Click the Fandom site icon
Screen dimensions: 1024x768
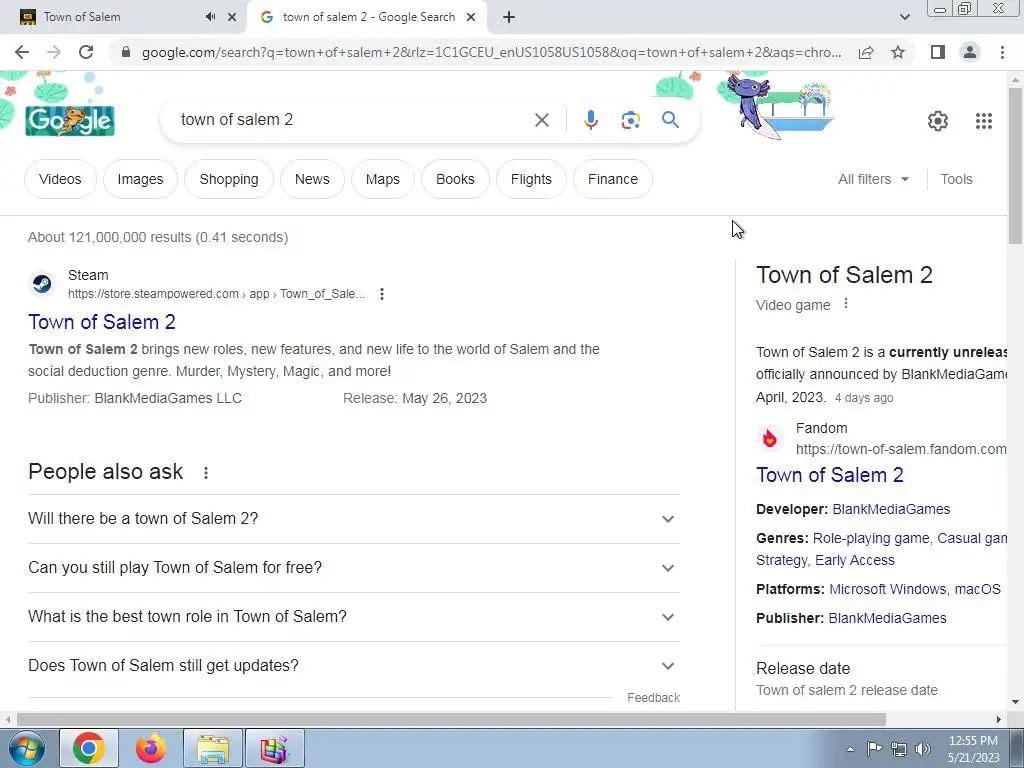coord(770,438)
